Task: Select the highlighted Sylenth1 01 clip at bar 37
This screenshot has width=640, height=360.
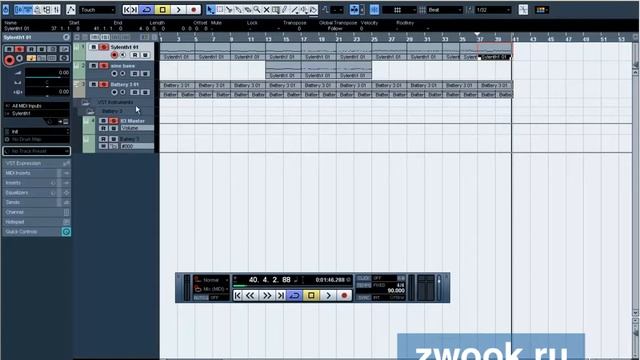Action: click(494, 52)
